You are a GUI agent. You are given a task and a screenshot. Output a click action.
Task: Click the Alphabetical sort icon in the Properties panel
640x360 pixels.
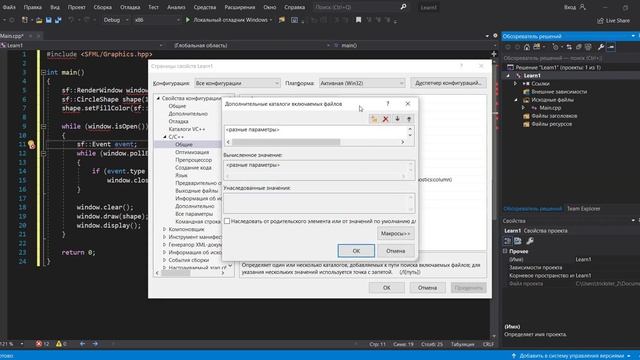click(x=518, y=241)
